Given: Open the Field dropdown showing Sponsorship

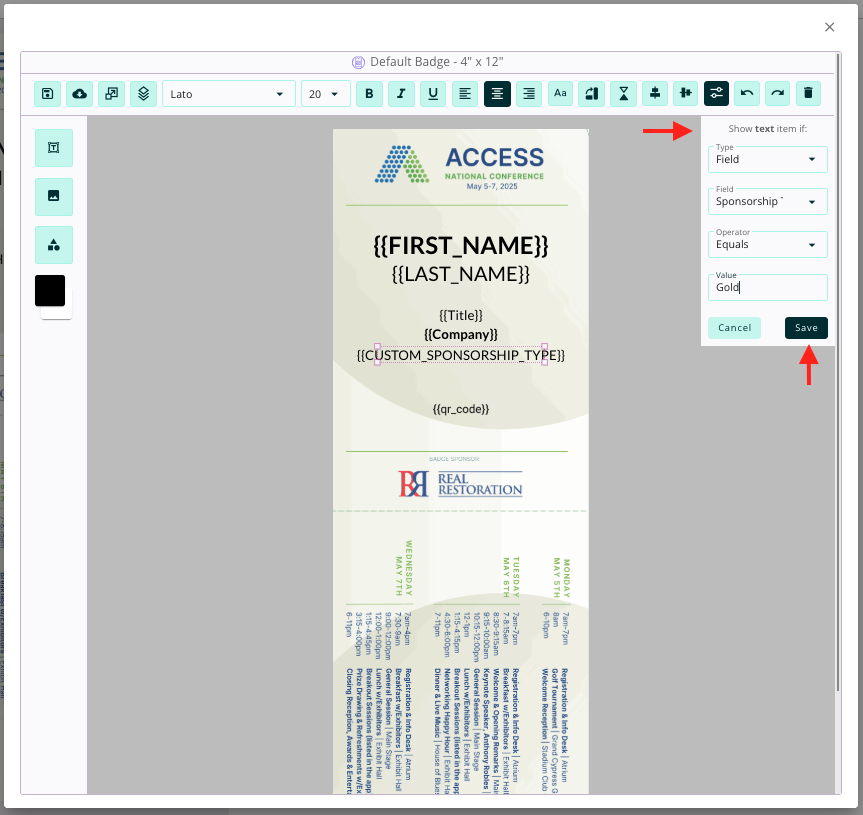Looking at the screenshot, I should pos(767,201).
